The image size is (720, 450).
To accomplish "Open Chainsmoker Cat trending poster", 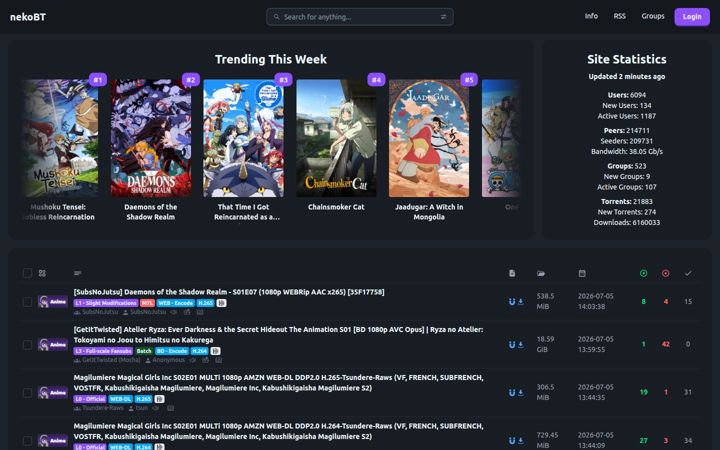I will [x=336, y=138].
